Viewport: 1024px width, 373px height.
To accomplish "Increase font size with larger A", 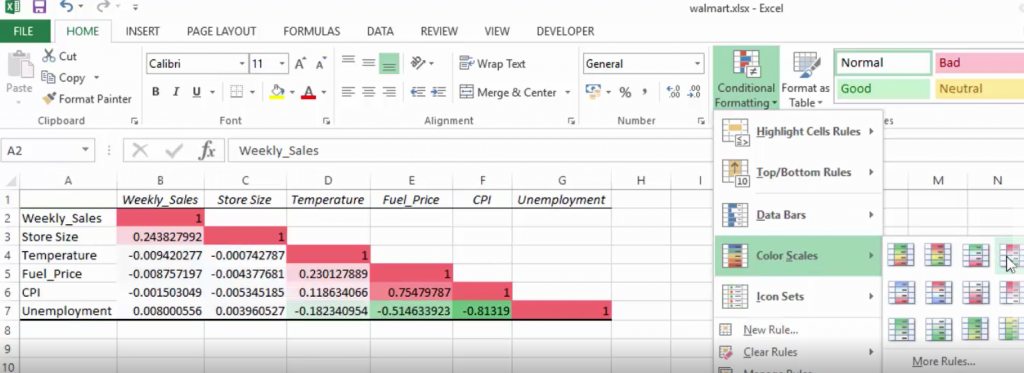I will (300, 64).
